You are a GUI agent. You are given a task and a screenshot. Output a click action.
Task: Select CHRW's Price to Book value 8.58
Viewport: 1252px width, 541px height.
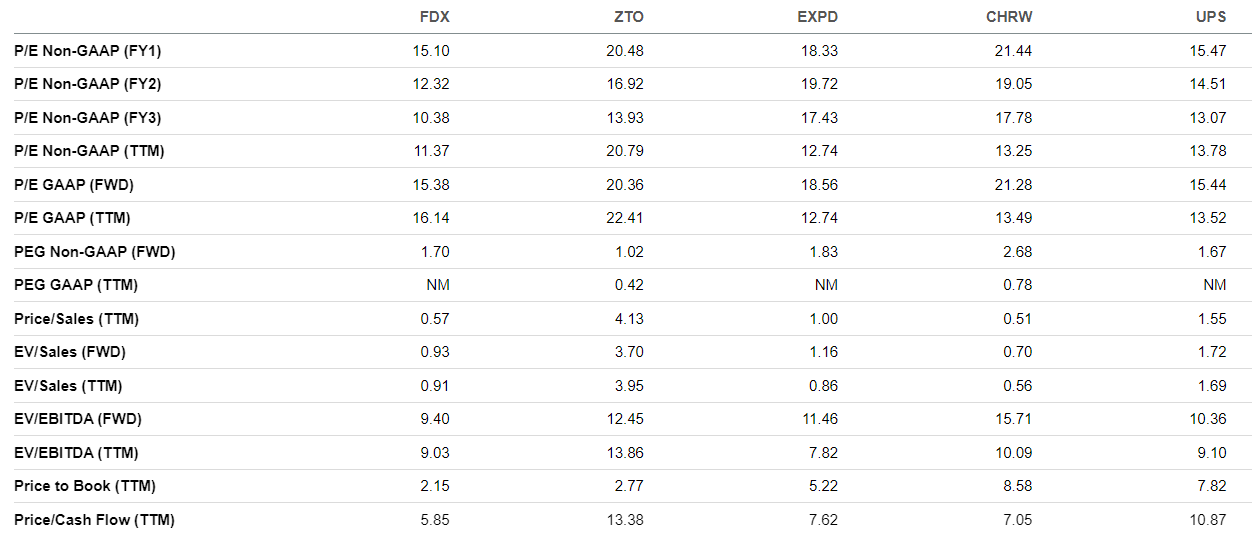(x=1017, y=486)
